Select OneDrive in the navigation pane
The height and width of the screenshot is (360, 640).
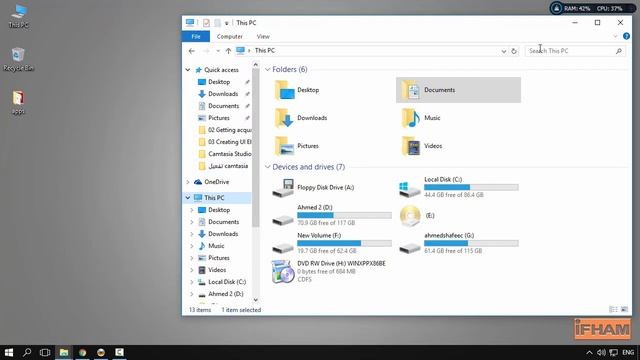pyautogui.click(x=216, y=182)
